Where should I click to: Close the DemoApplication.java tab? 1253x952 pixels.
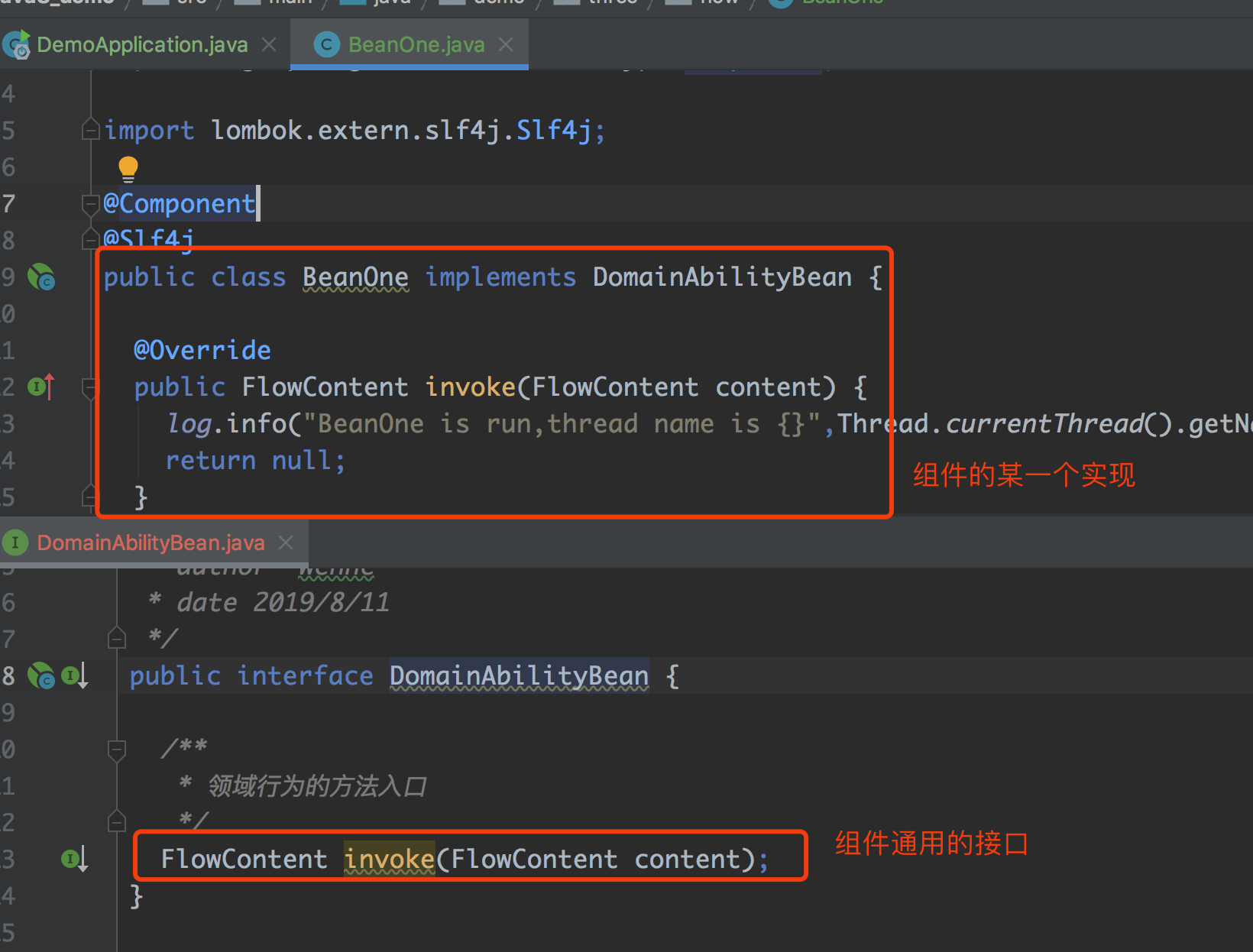click(x=269, y=45)
